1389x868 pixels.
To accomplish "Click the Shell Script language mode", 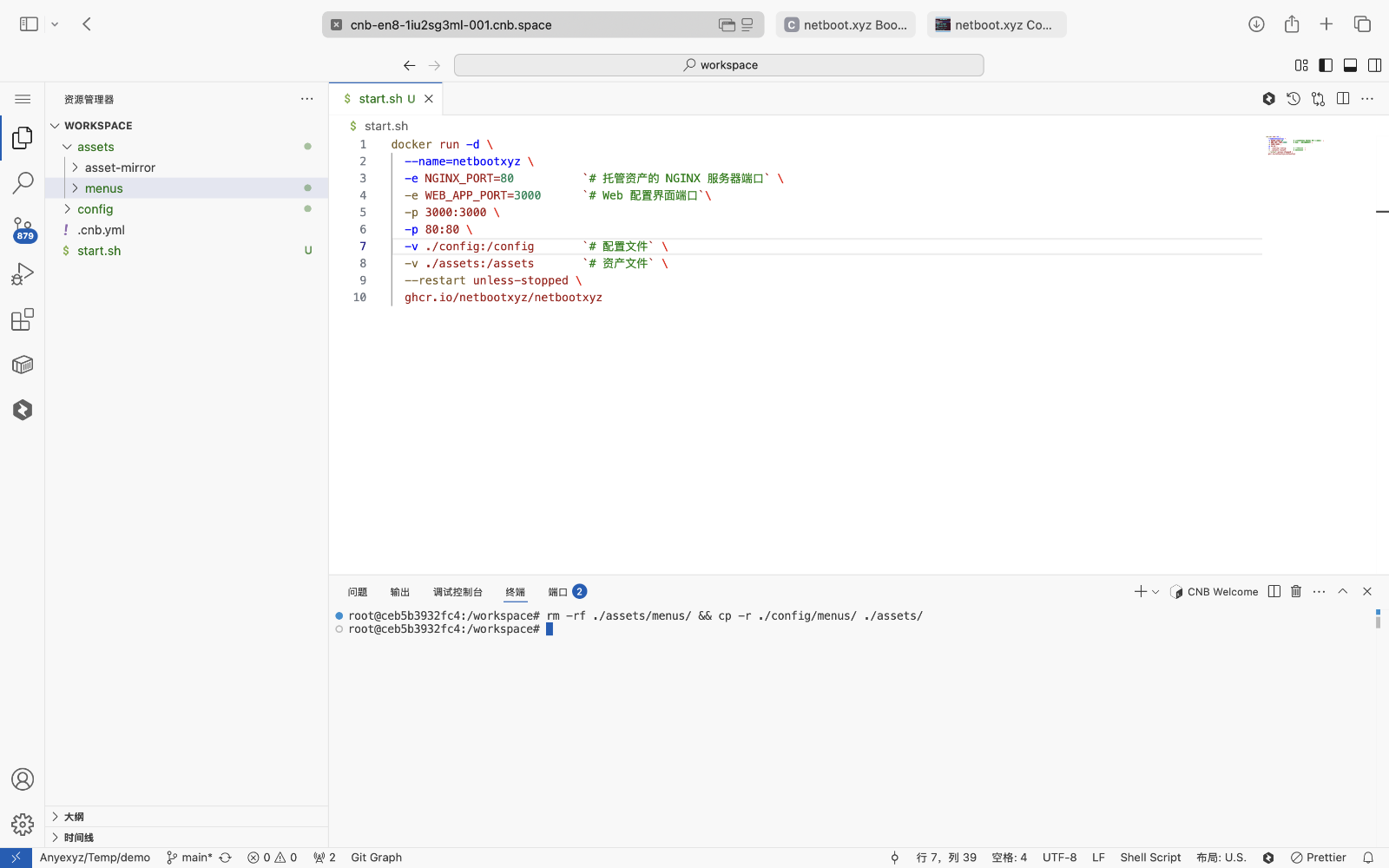I will (1150, 858).
